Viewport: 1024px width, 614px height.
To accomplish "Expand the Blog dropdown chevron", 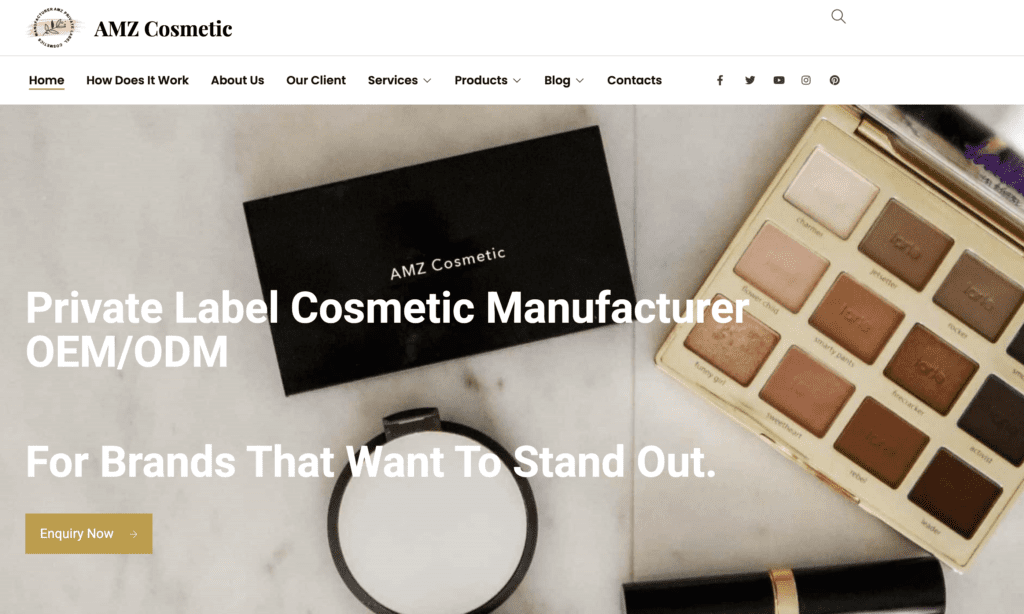I will 579,80.
